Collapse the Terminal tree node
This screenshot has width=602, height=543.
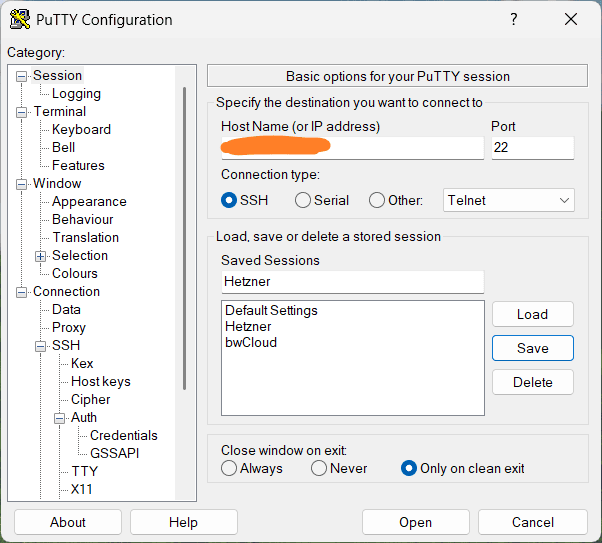(21, 113)
